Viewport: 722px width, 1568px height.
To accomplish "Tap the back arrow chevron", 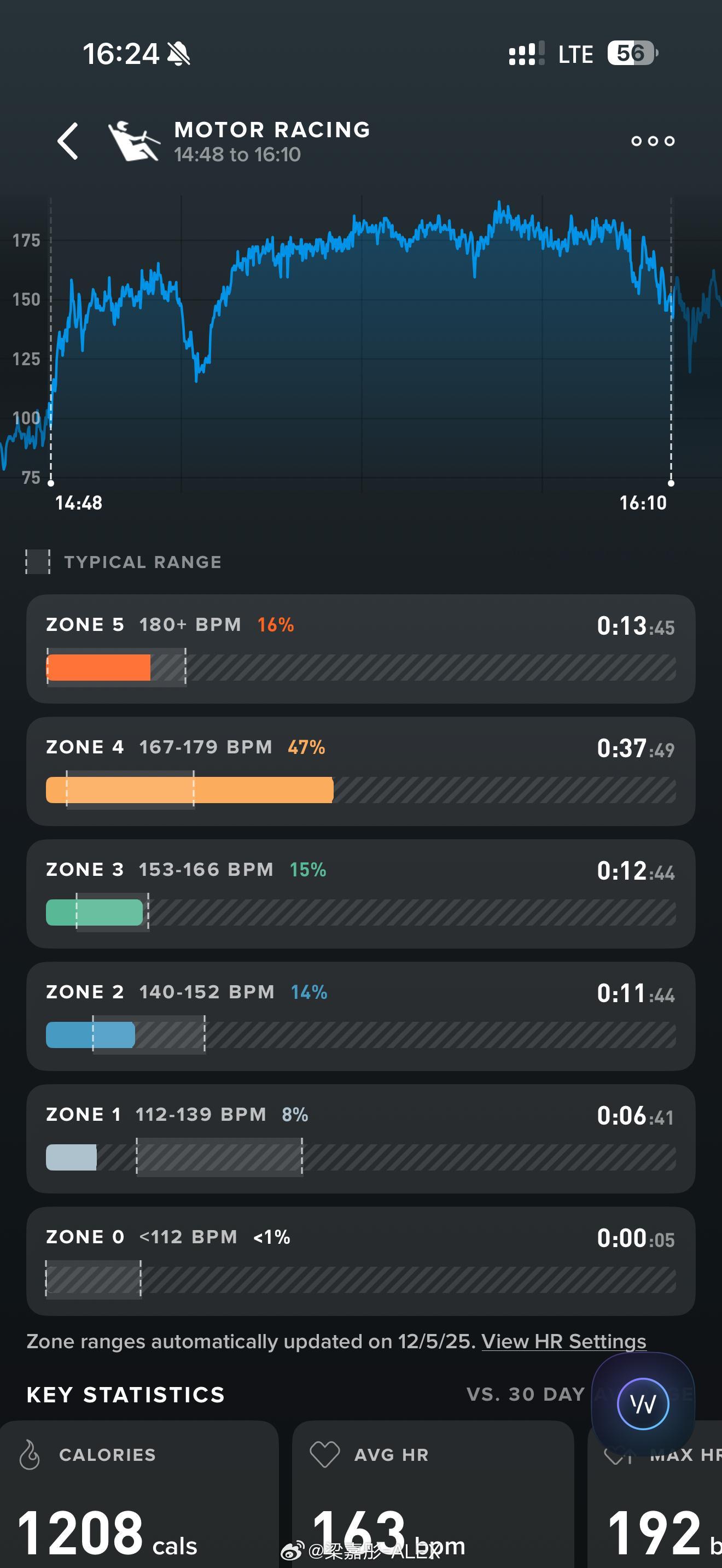I will click(68, 141).
